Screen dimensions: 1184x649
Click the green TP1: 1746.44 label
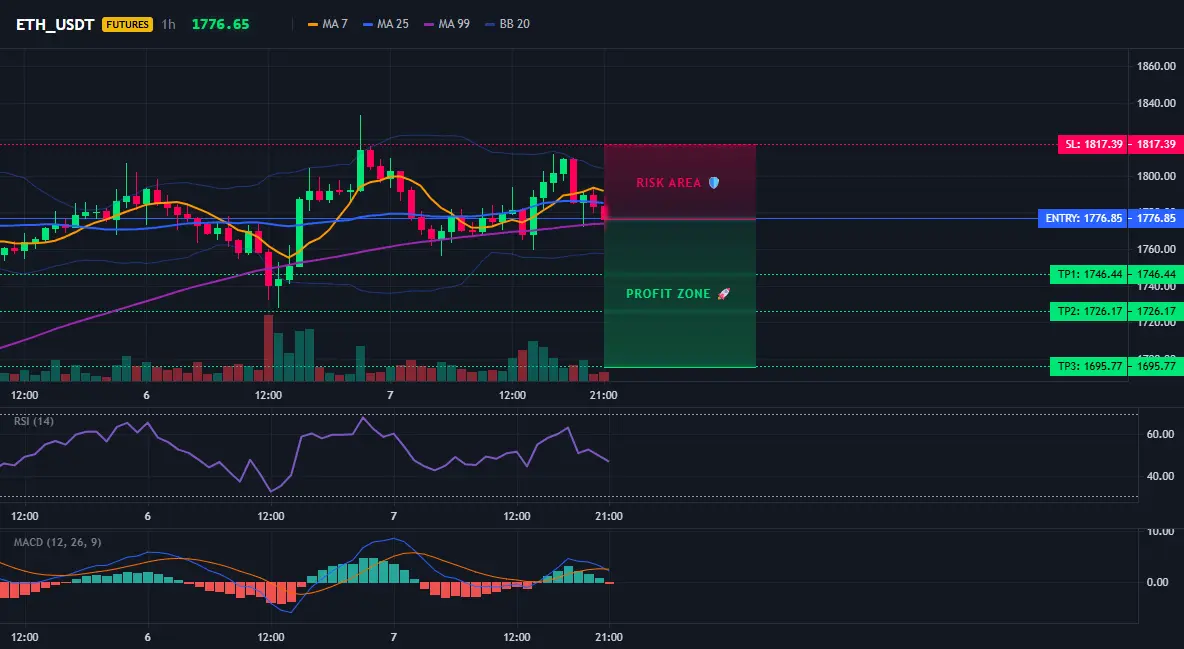tap(1089, 274)
